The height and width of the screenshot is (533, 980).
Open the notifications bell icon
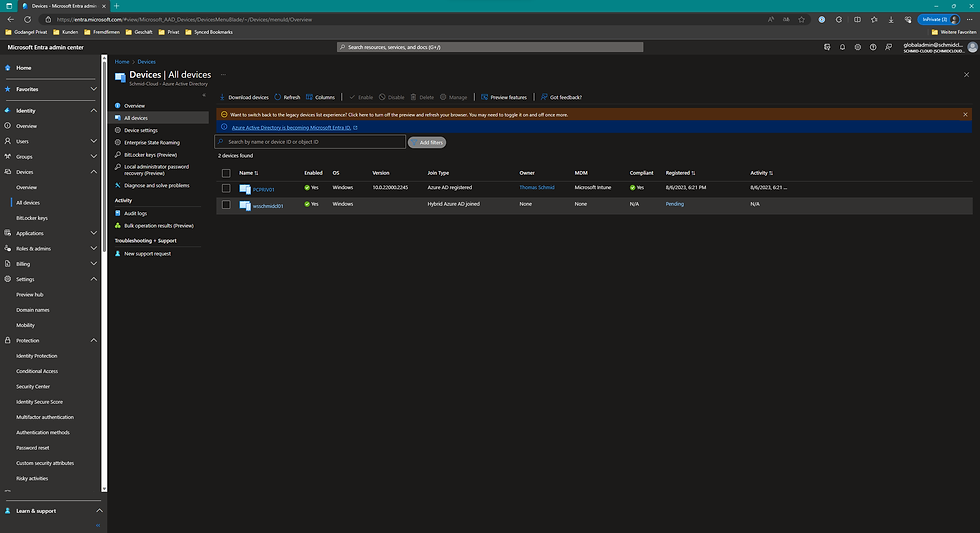[x=842, y=47]
